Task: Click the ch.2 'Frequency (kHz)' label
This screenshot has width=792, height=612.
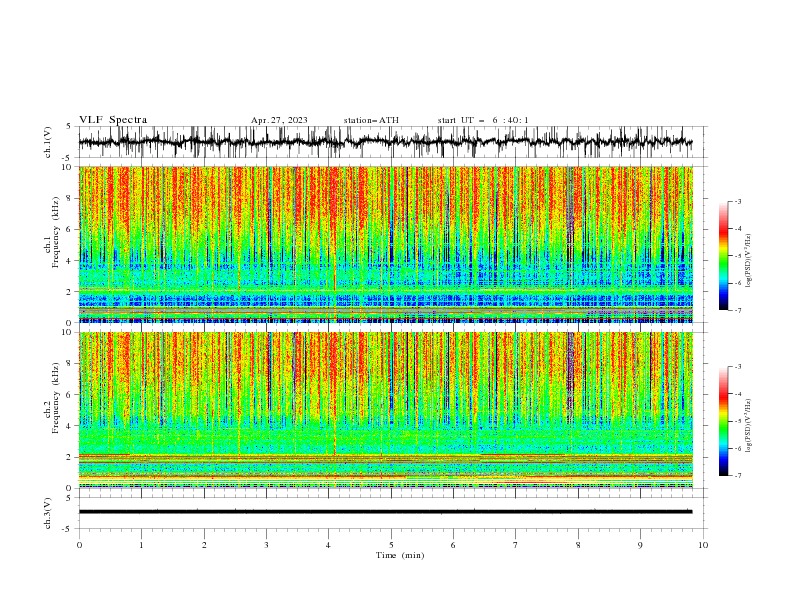Action: (x=56, y=398)
